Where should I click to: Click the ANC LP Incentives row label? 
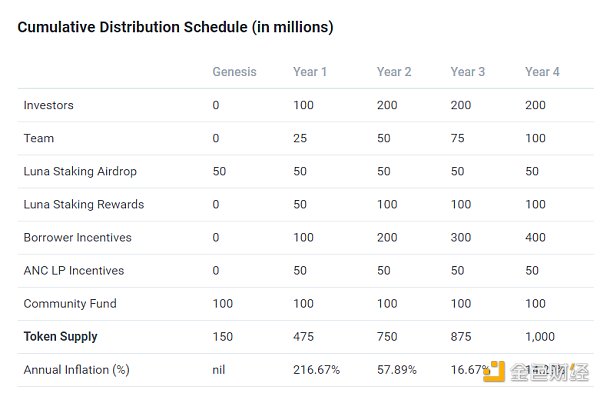coord(74,271)
